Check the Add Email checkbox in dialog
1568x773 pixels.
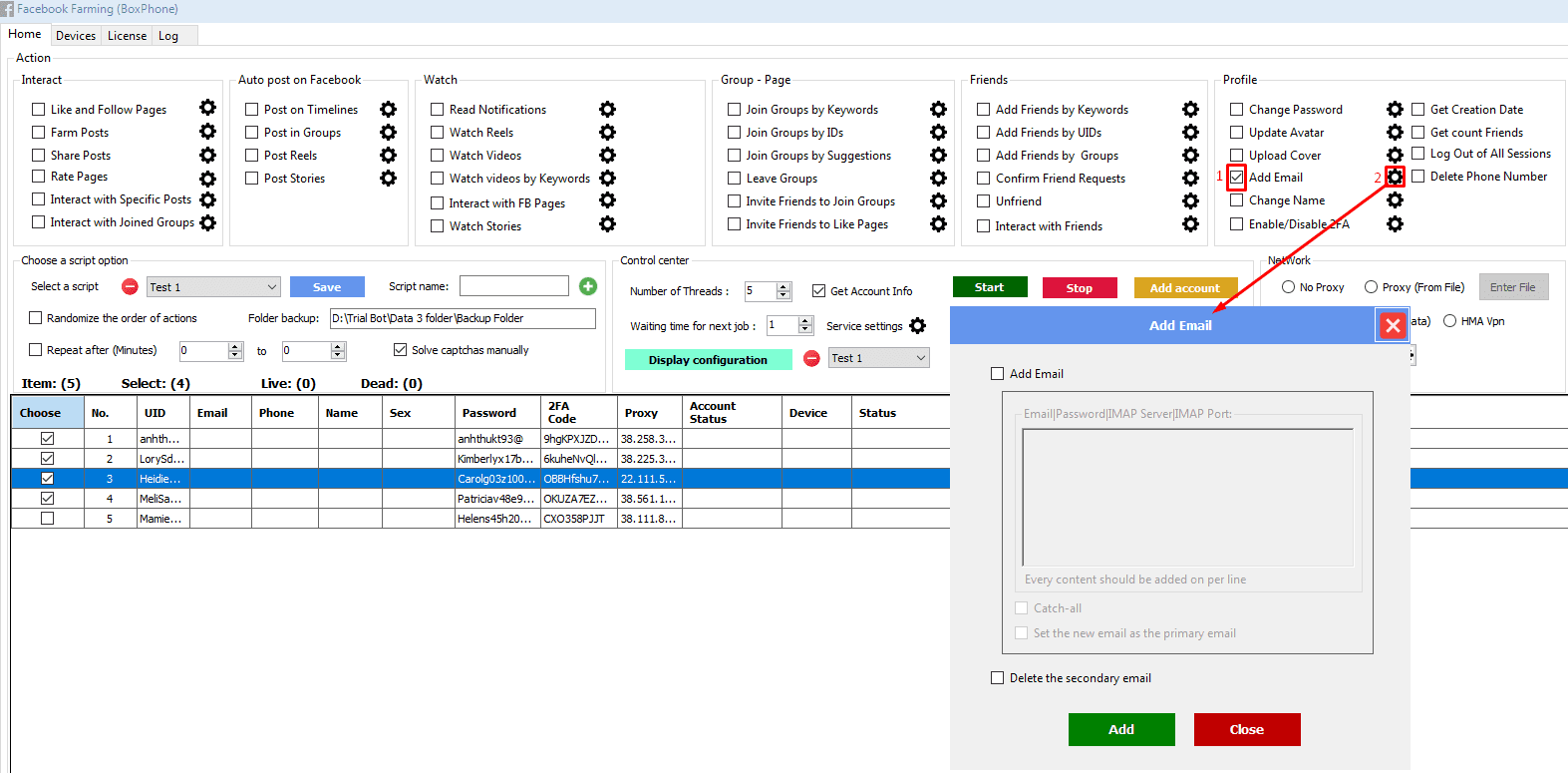997,373
